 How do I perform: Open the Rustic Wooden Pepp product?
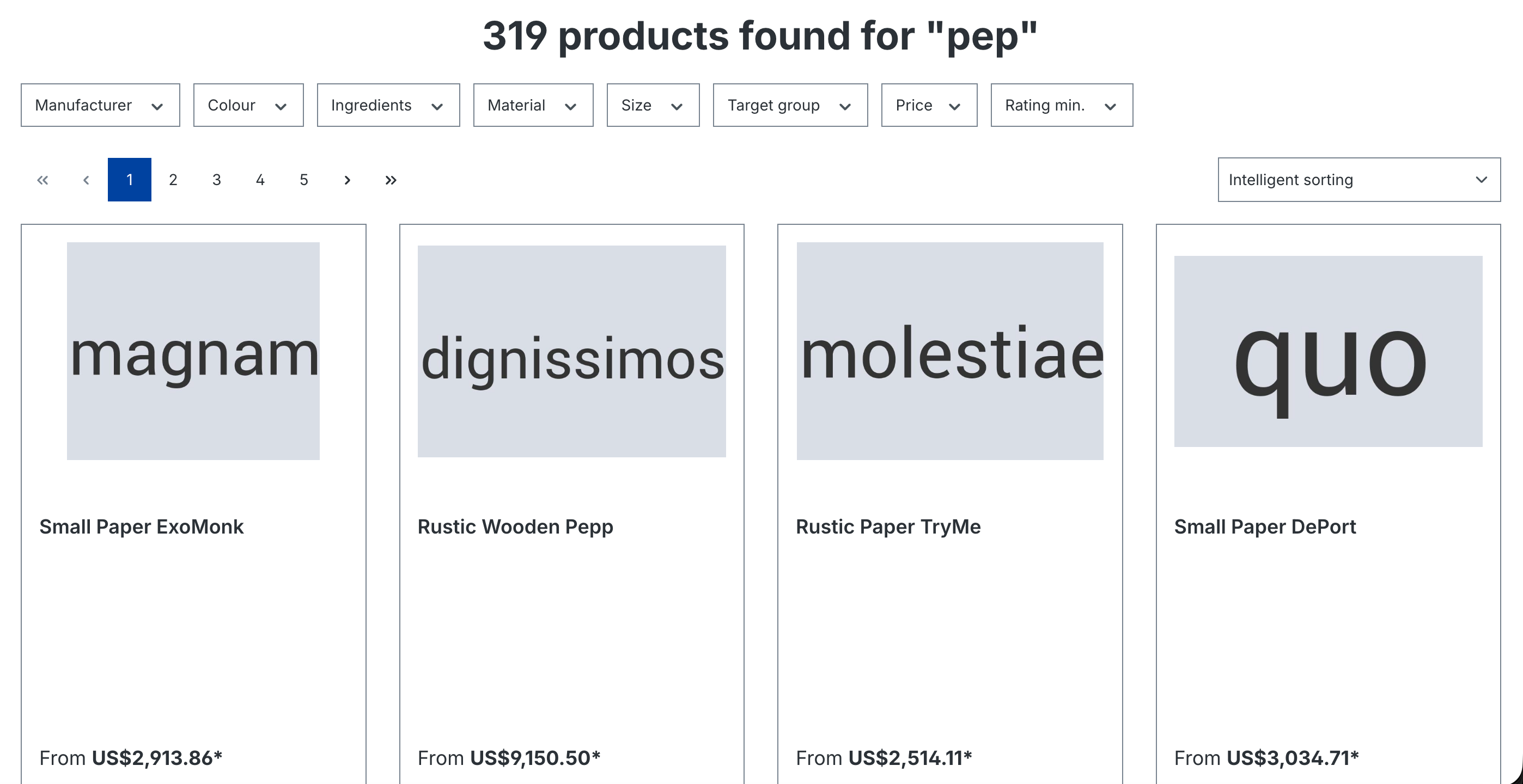coord(515,526)
